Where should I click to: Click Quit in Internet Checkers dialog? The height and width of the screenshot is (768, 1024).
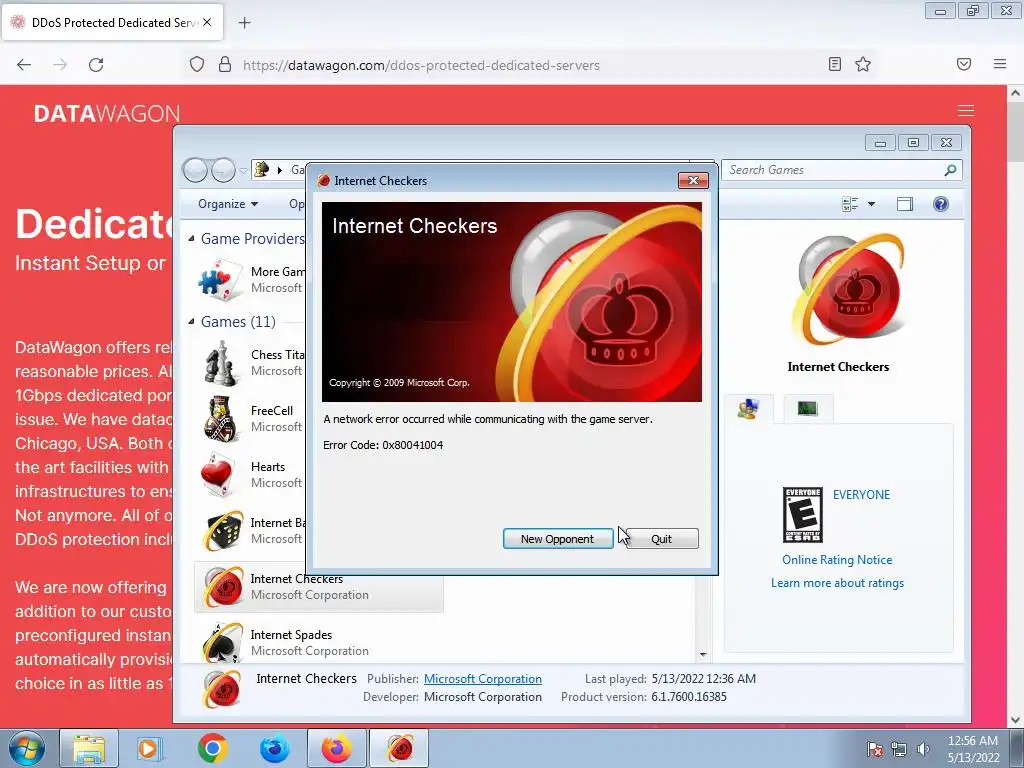(x=662, y=539)
